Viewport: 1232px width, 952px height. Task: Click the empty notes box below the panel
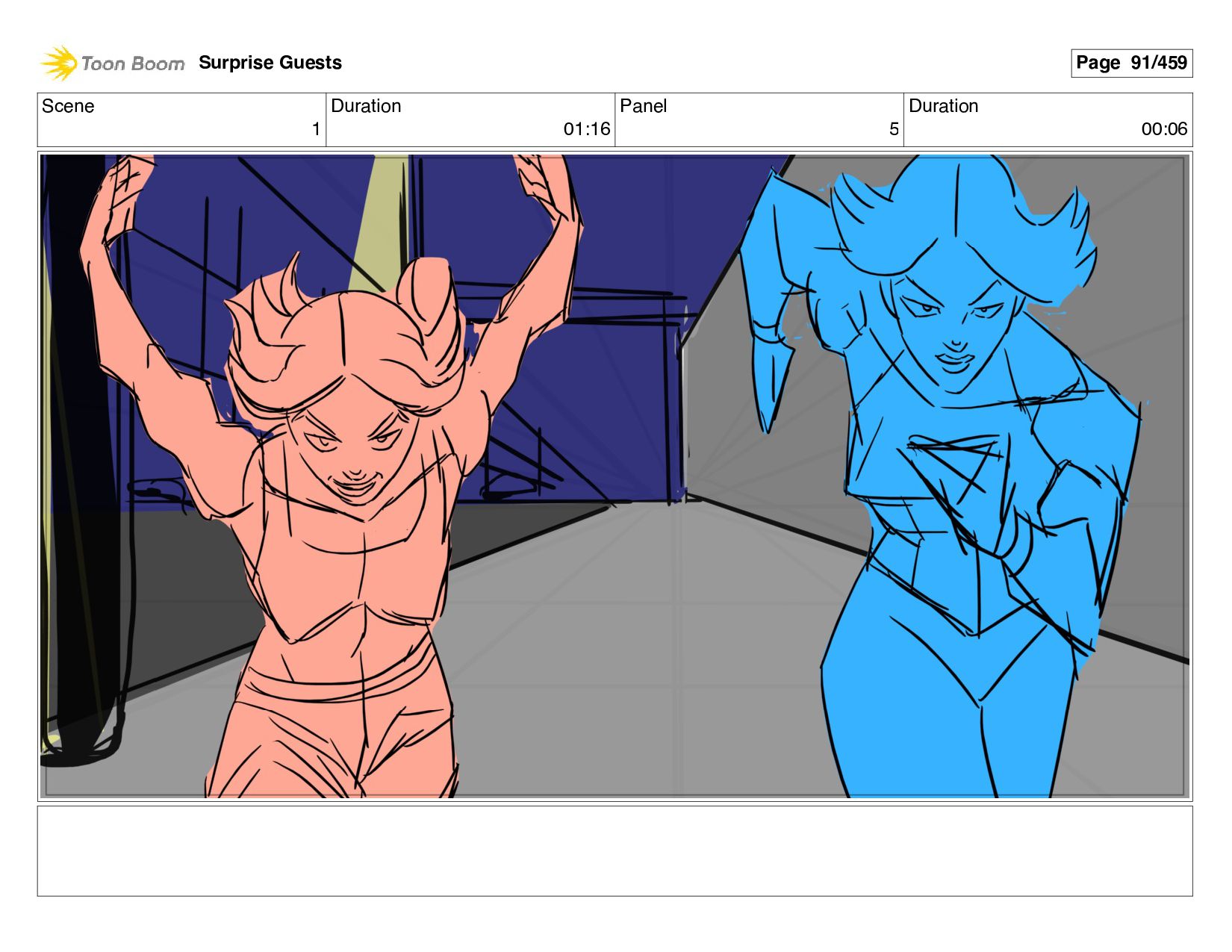pos(615,850)
